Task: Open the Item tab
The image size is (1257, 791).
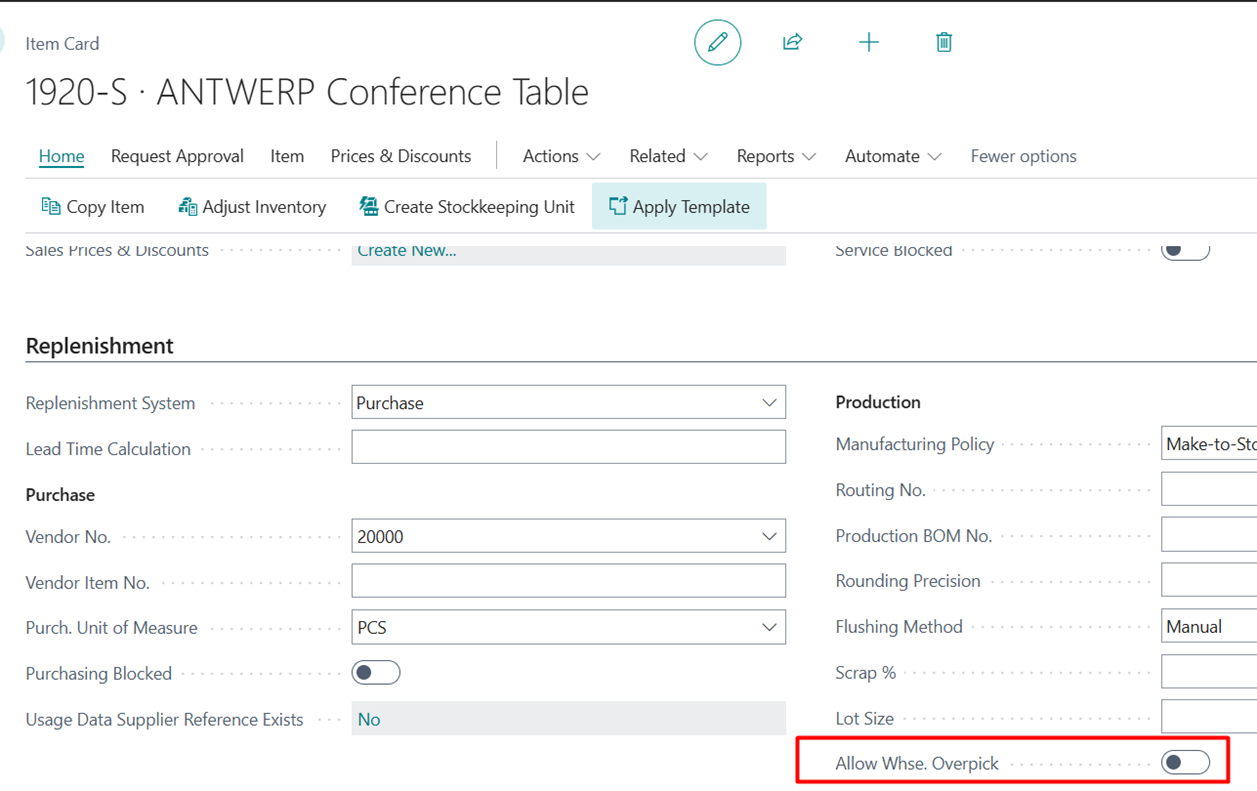Action: (x=287, y=156)
